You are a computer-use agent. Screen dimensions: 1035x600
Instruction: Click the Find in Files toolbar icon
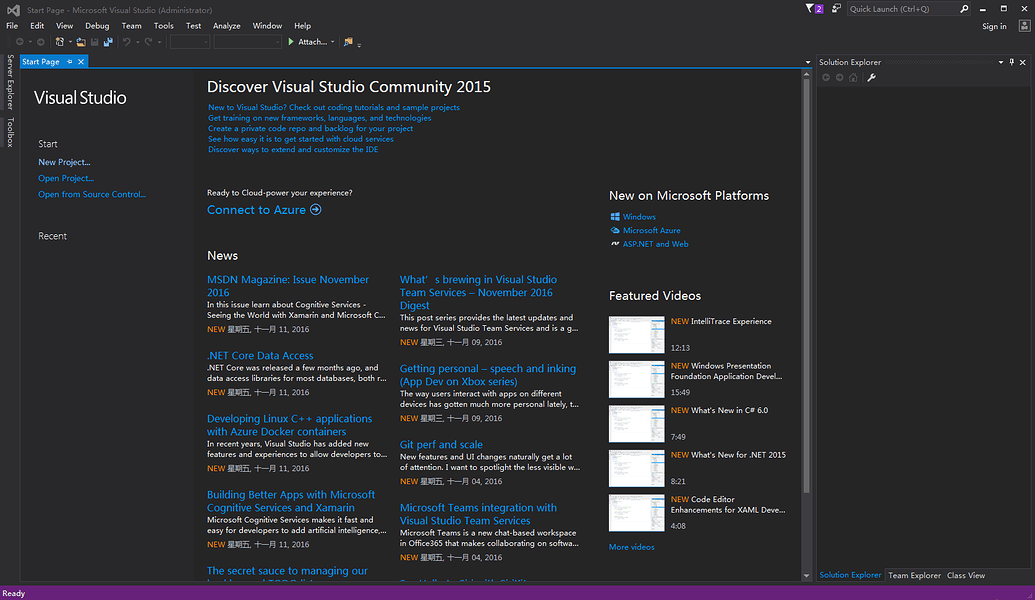[349, 42]
